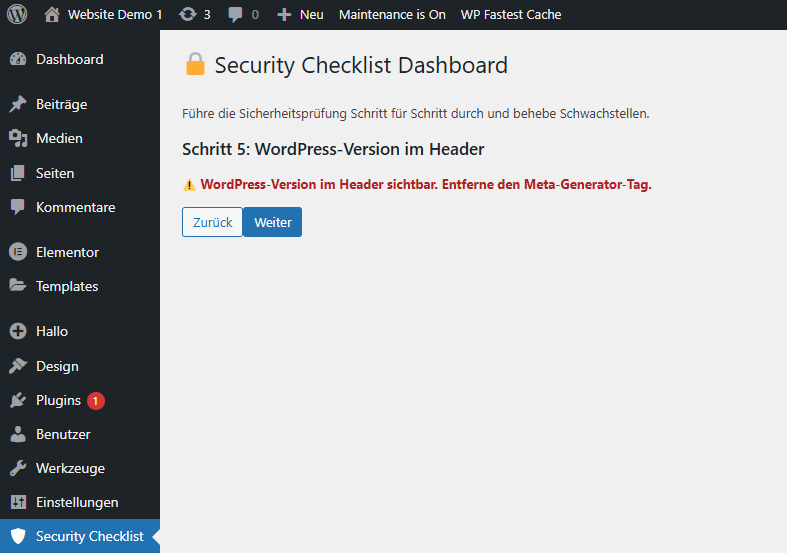The width and height of the screenshot is (787, 553).
Task: Click the home icon for Website Demo 1
Action: 53,15
